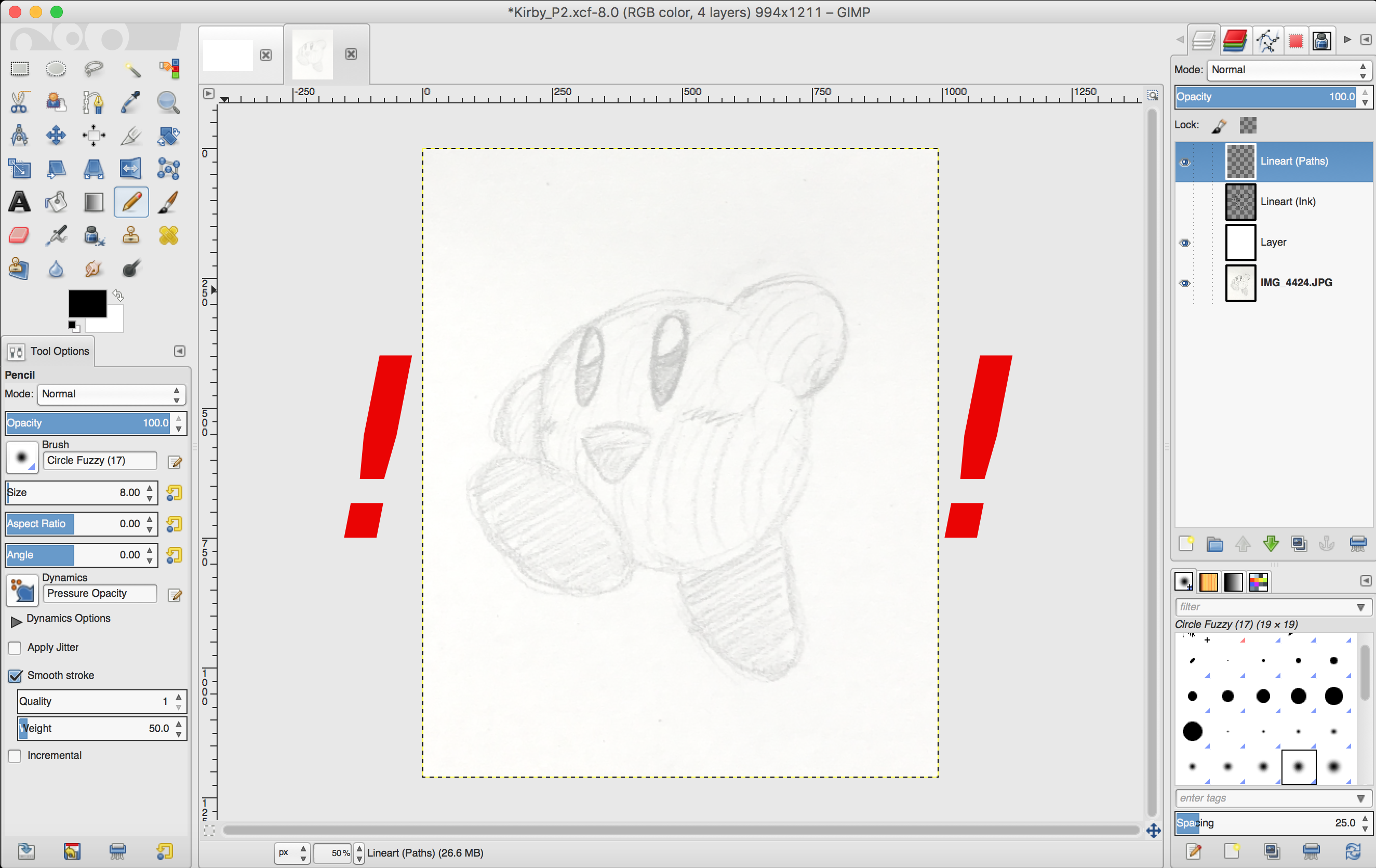Select the Heal tool
This screenshot has width=1376, height=868.
click(169, 235)
